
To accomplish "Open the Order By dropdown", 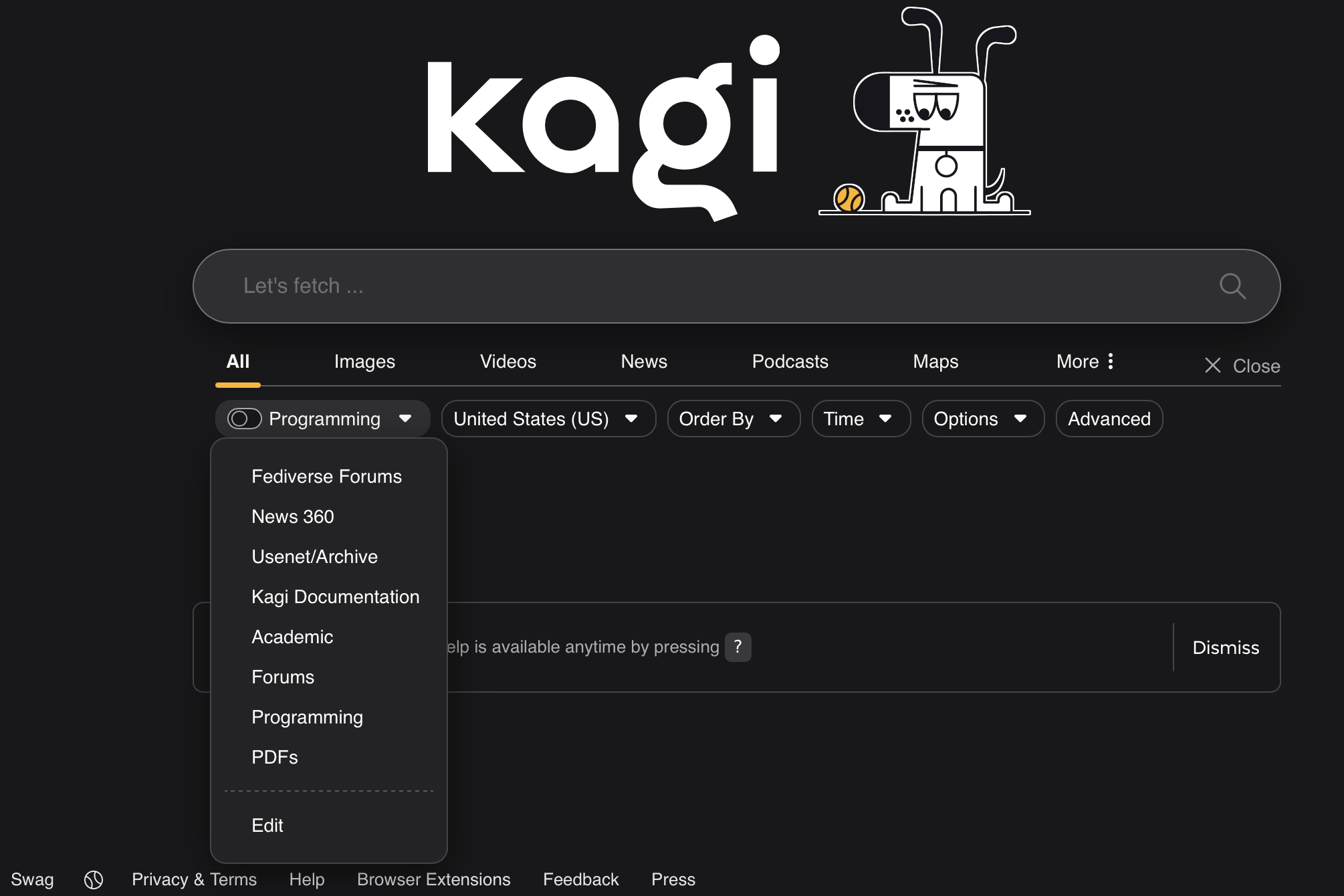I will click(x=733, y=419).
